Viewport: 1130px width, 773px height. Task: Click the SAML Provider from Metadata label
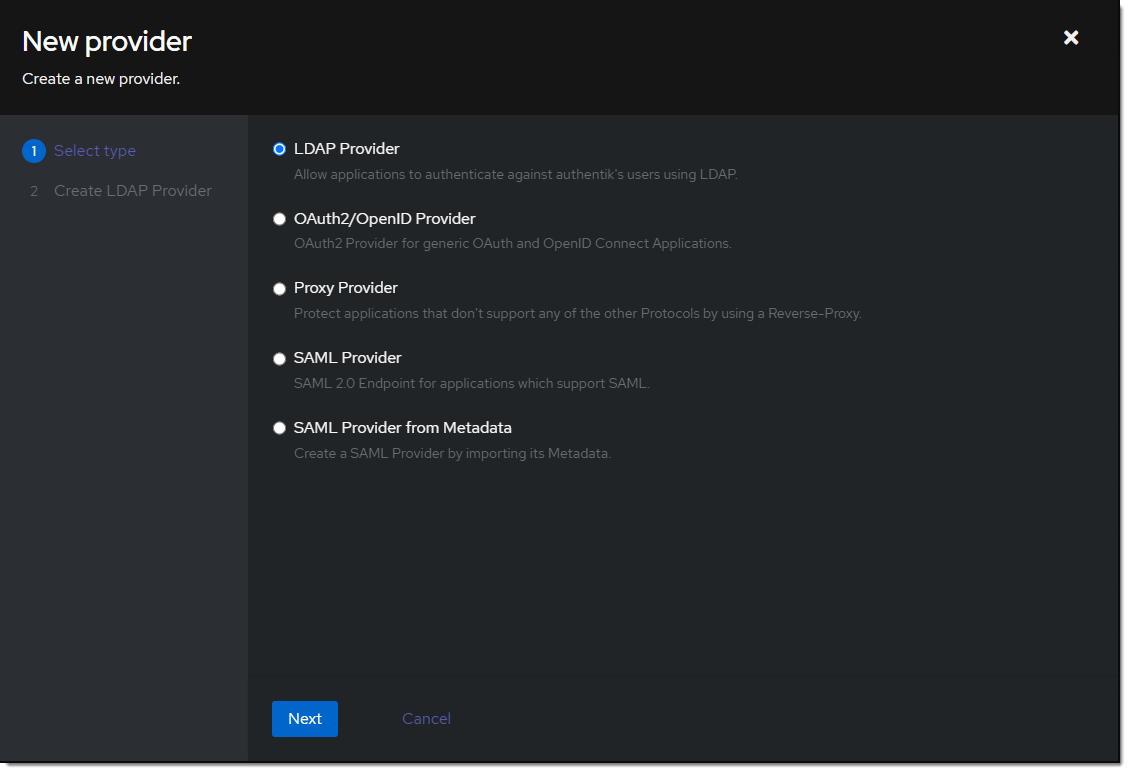point(402,428)
